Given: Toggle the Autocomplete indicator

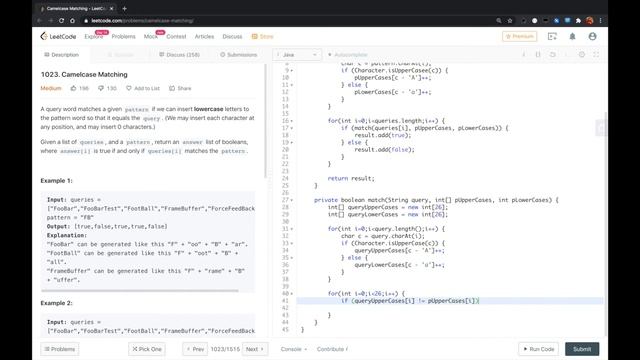Looking at the screenshot, I should coord(348,55).
